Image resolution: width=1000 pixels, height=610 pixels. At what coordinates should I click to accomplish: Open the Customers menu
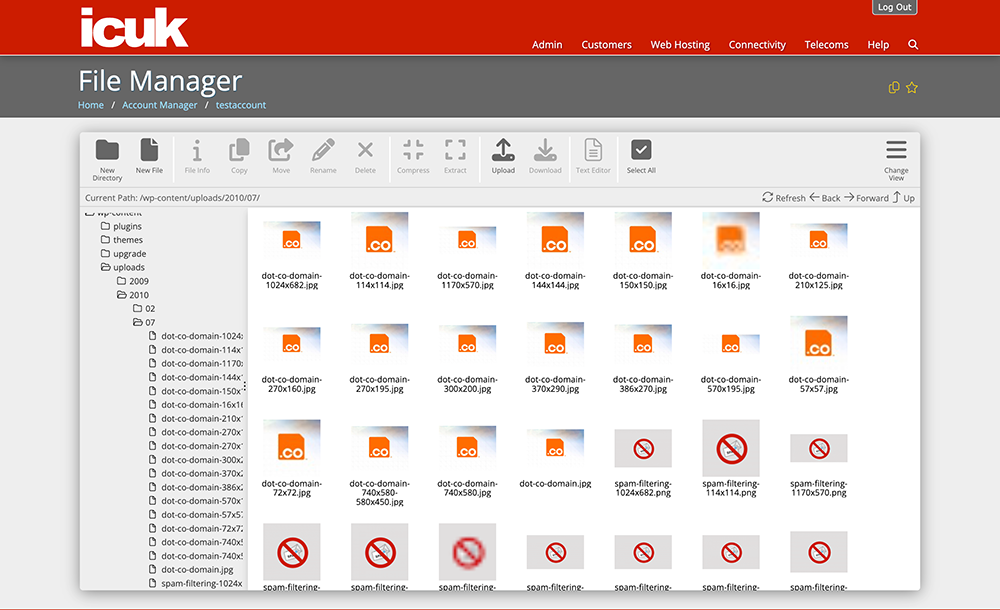coord(607,45)
